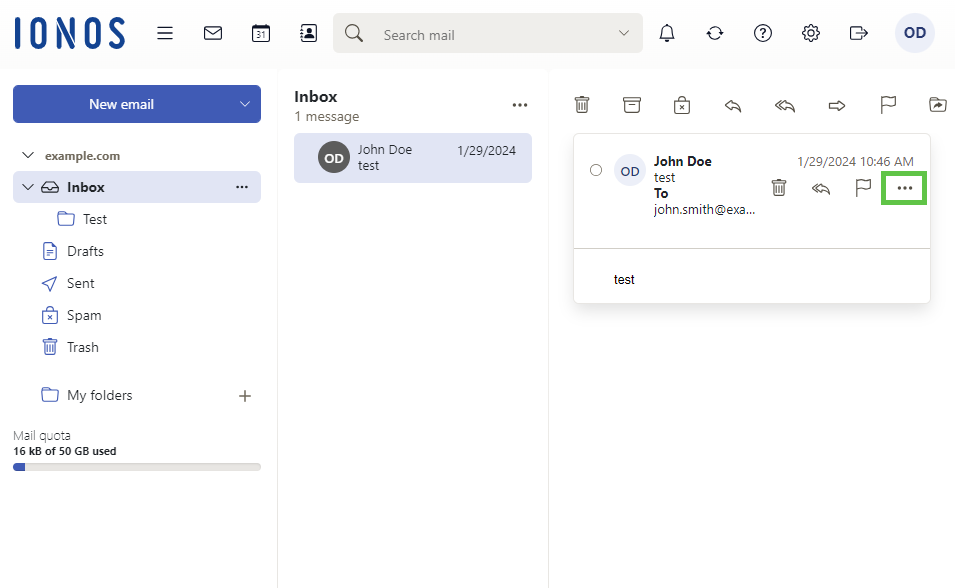Open the address book contacts icon
955x588 pixels.
[x=309, y=33]
